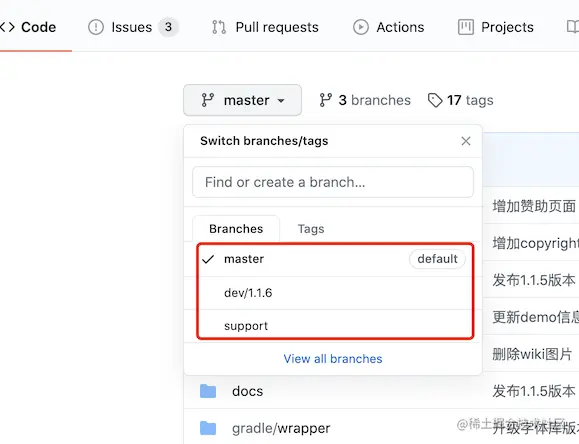
Task: Open the Issues tab
Action: click(133, 27)
